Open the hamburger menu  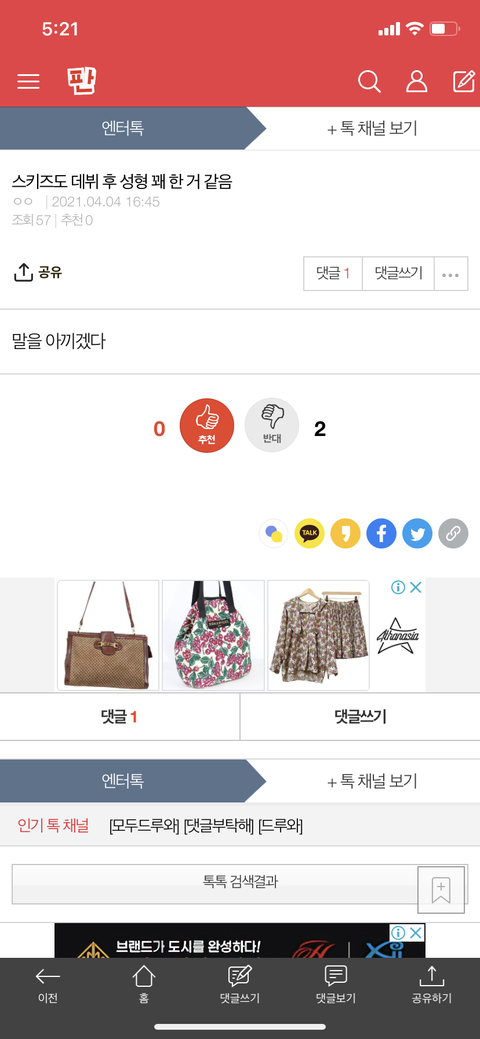(29, 82)
